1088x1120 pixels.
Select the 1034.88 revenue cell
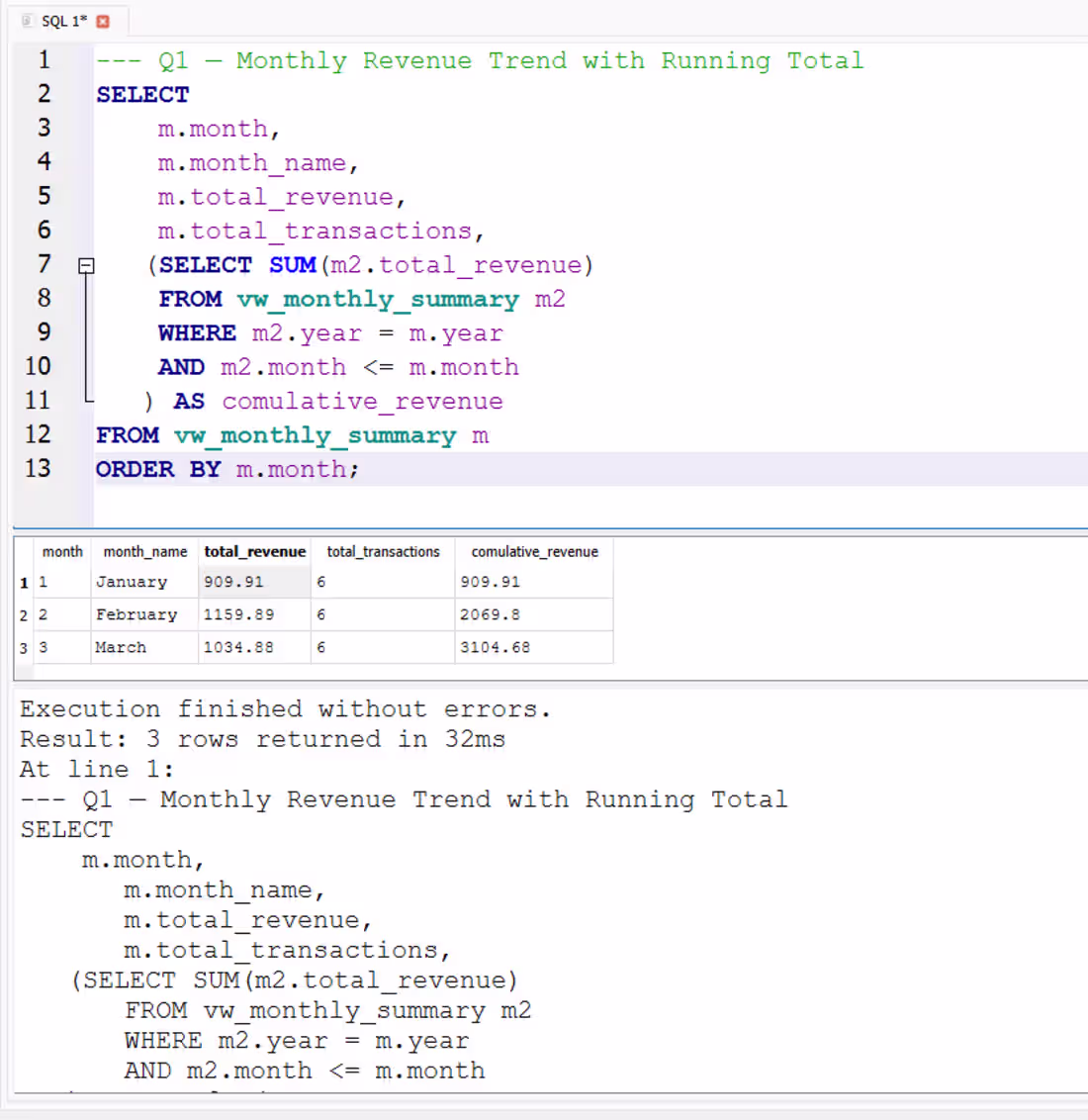255,647
